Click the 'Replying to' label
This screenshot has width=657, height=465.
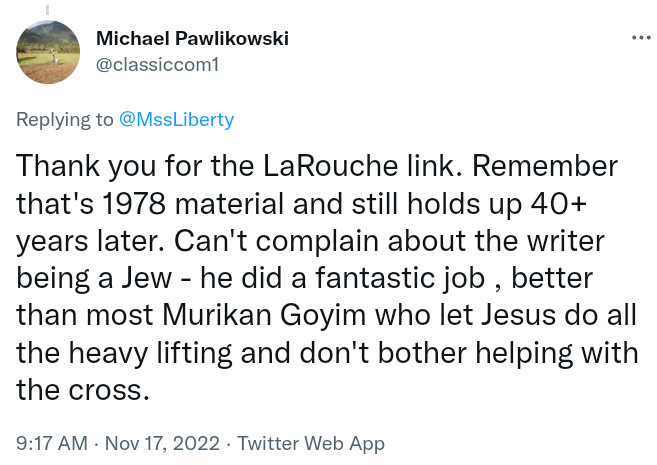(65, 119)
